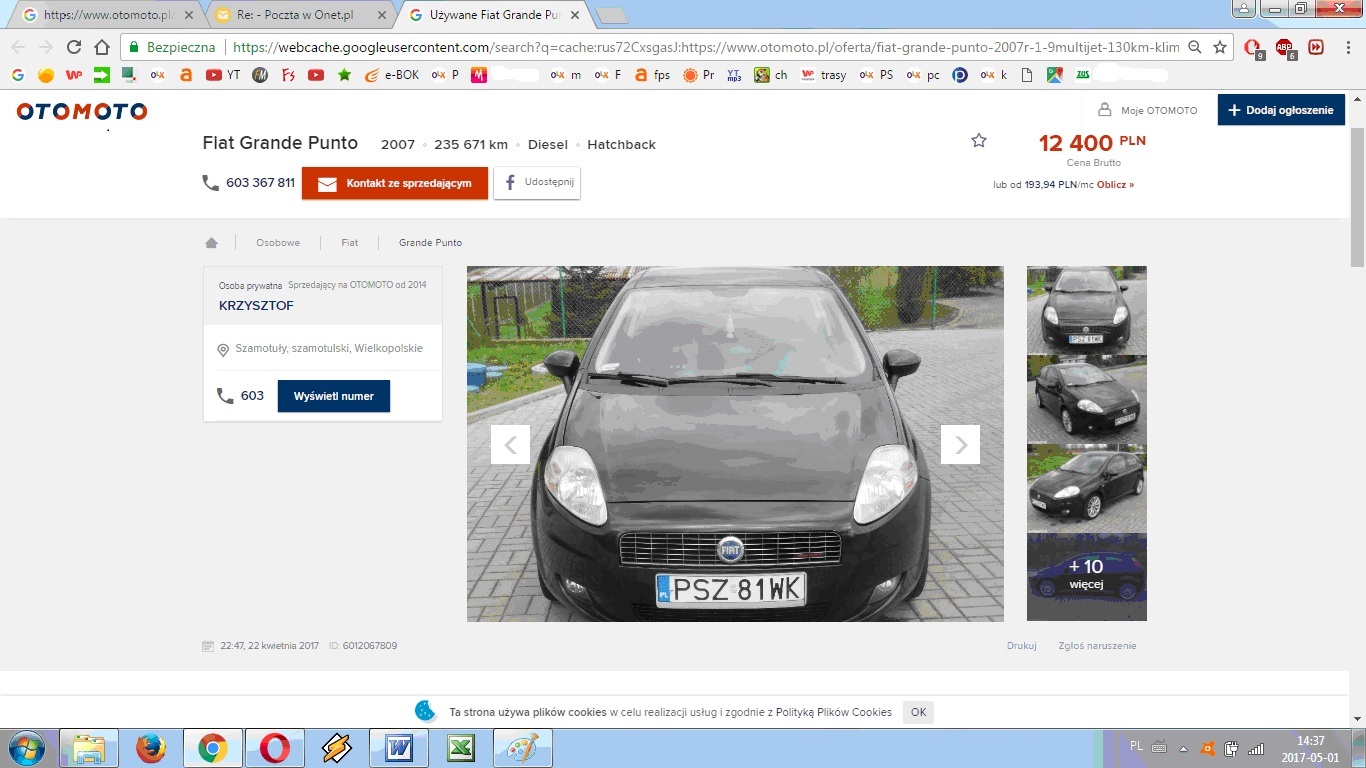Click the YT bookmark in bookmarks bar
The image size is (1366, 768).
pos(223,75)
